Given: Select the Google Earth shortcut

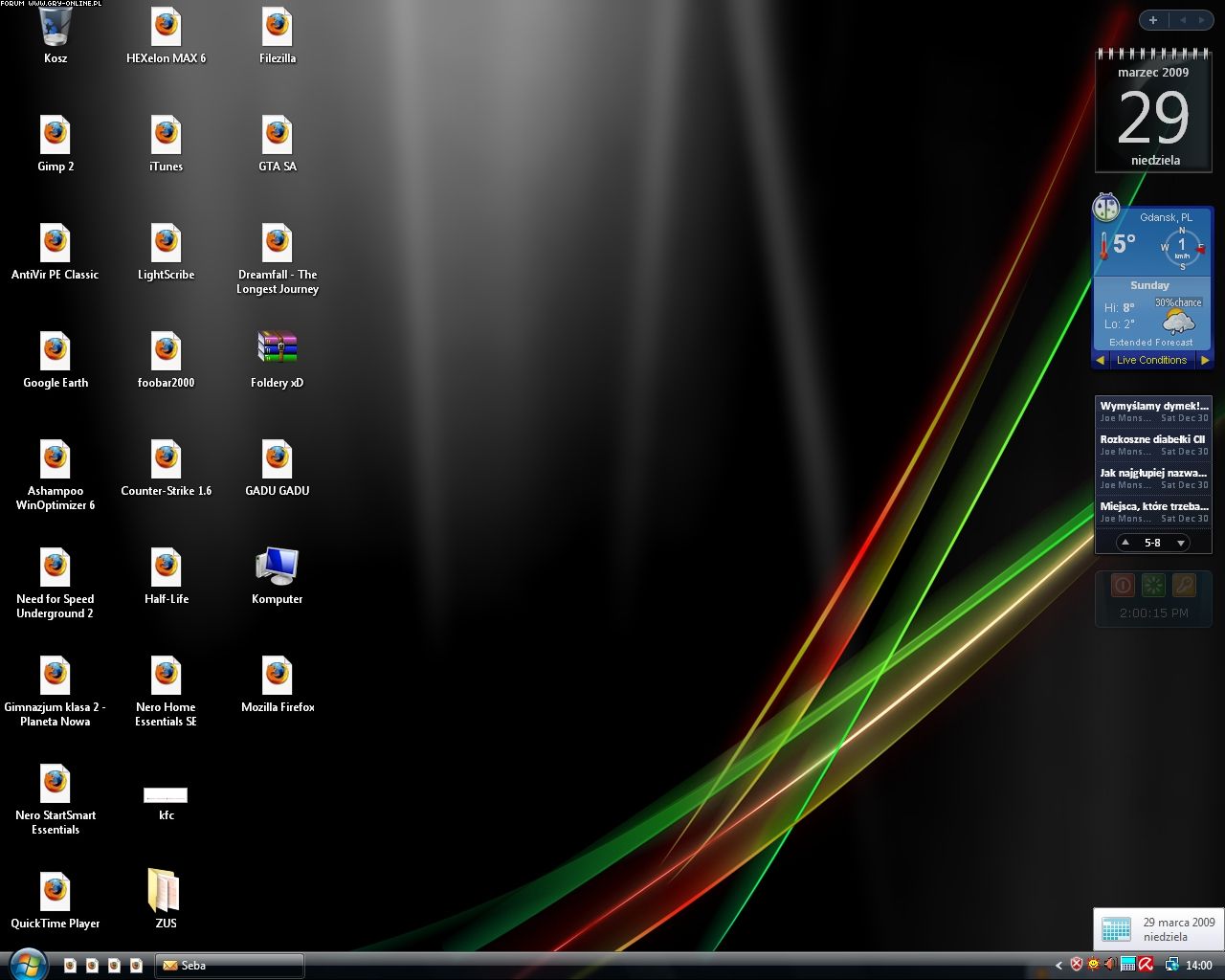Looking at the screenshot, I should coord(56,360).
